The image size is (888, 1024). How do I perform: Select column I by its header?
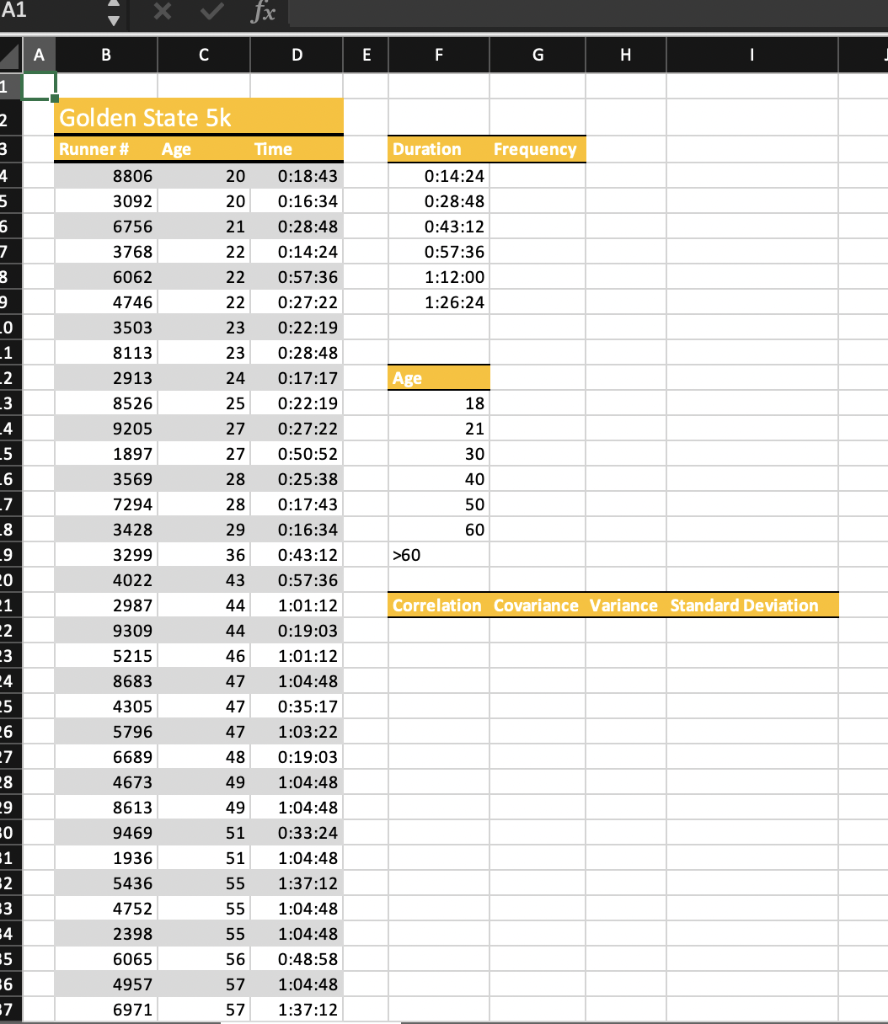point(751,55)
